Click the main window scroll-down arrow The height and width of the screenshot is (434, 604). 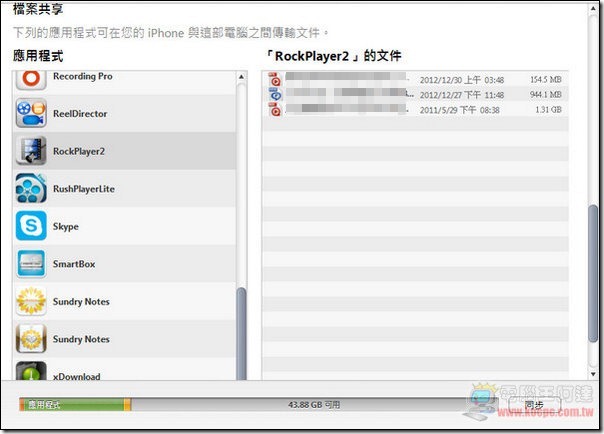(593, 374)
